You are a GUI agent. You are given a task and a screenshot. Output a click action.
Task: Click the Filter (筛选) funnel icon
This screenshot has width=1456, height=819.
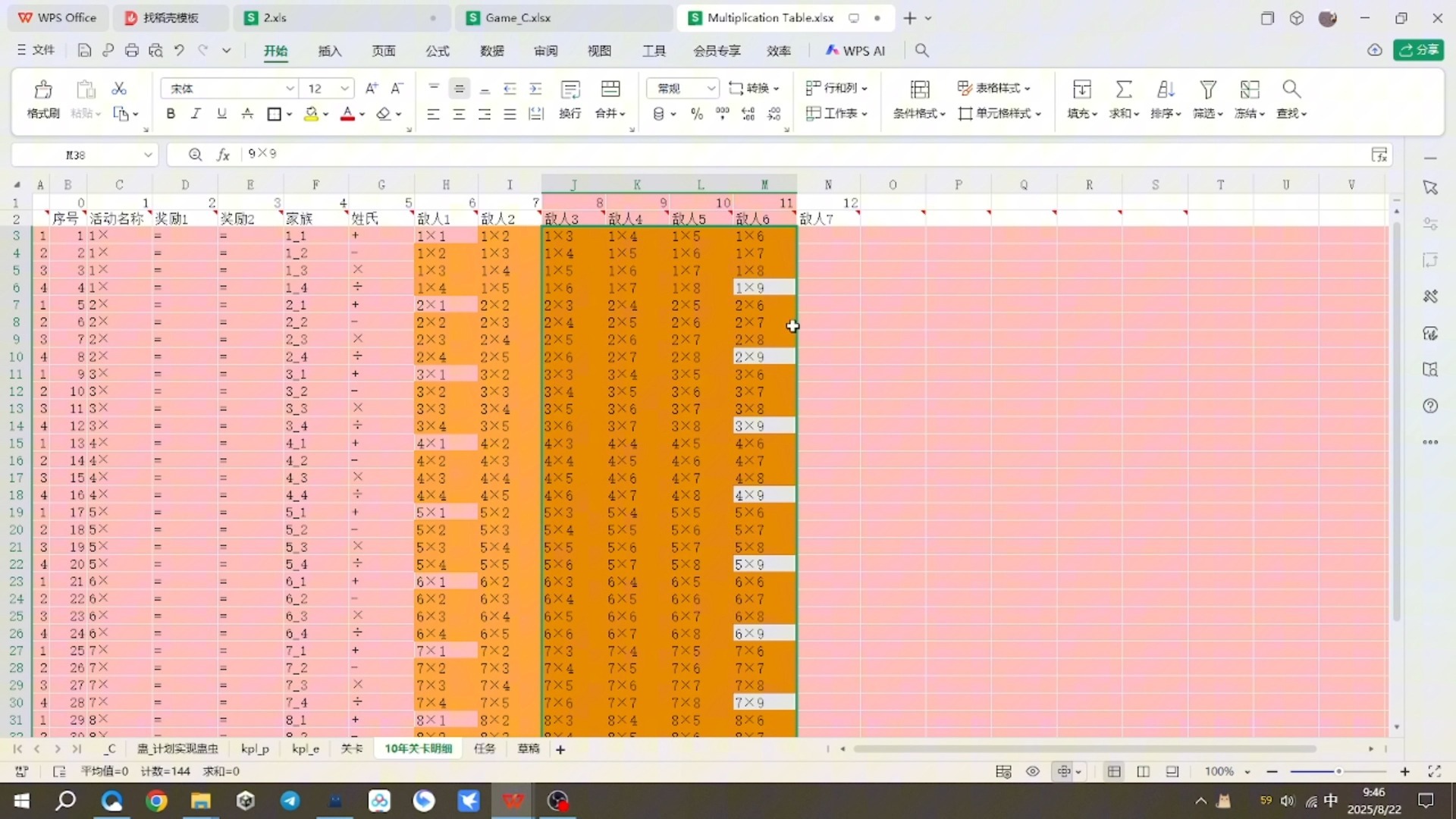click(x=1208, y=89)
